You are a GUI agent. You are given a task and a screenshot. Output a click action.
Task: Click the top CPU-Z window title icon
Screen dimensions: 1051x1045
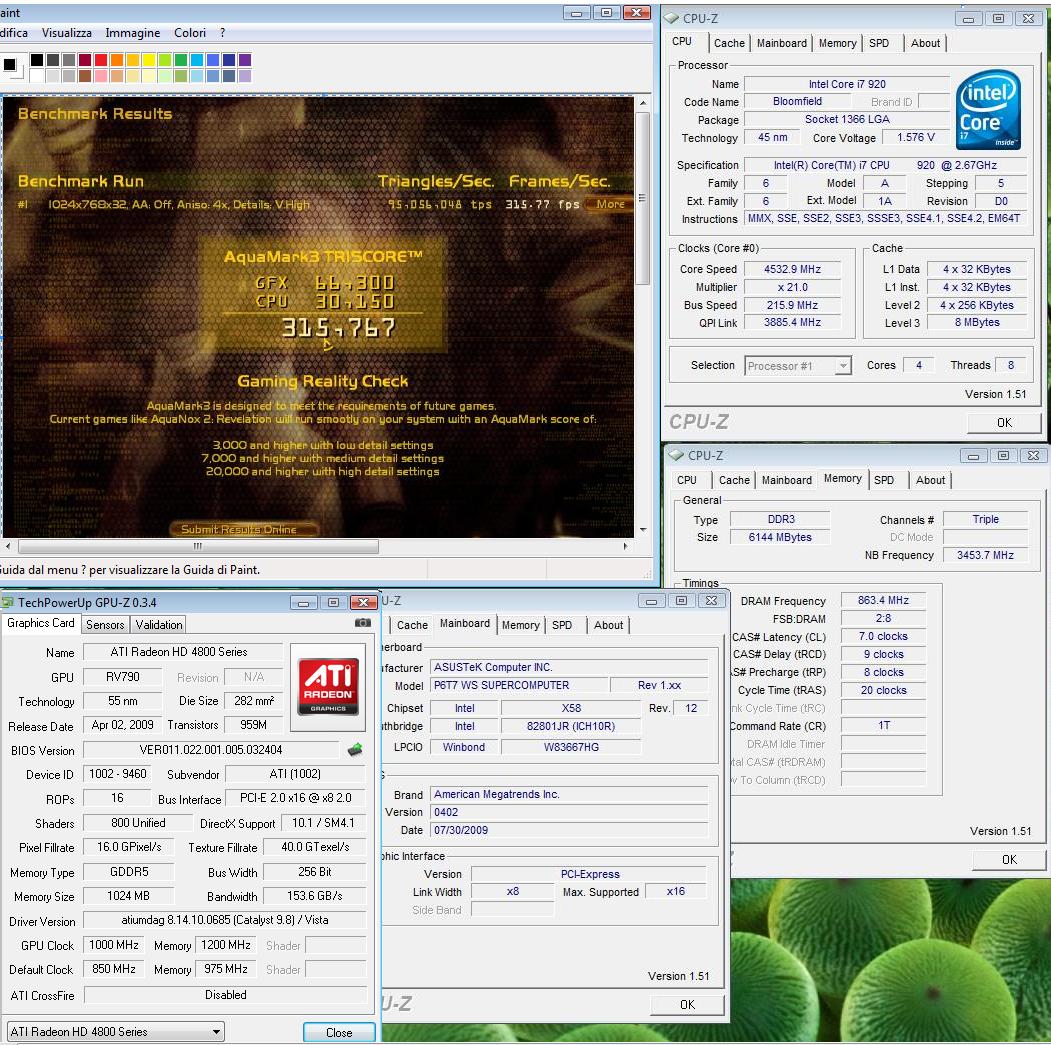tap(671, 18)
